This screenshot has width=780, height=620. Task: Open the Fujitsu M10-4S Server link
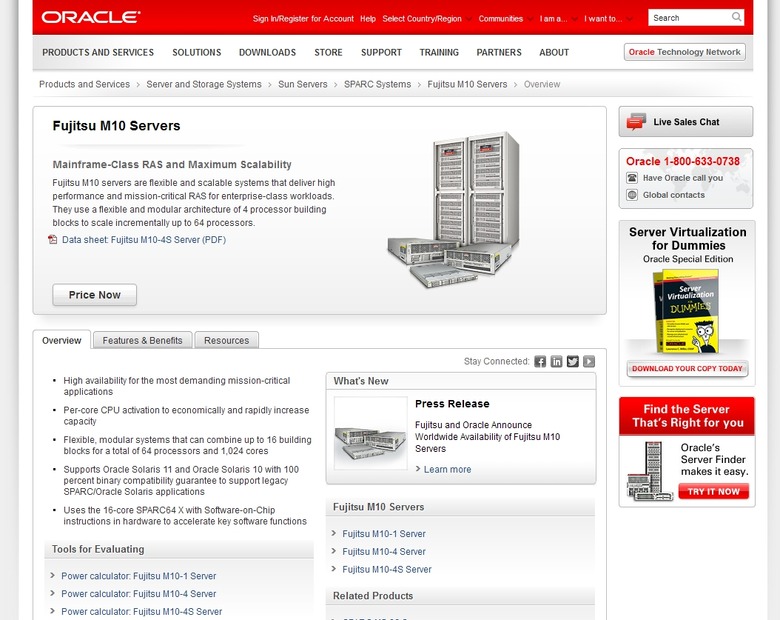(387, 569)
